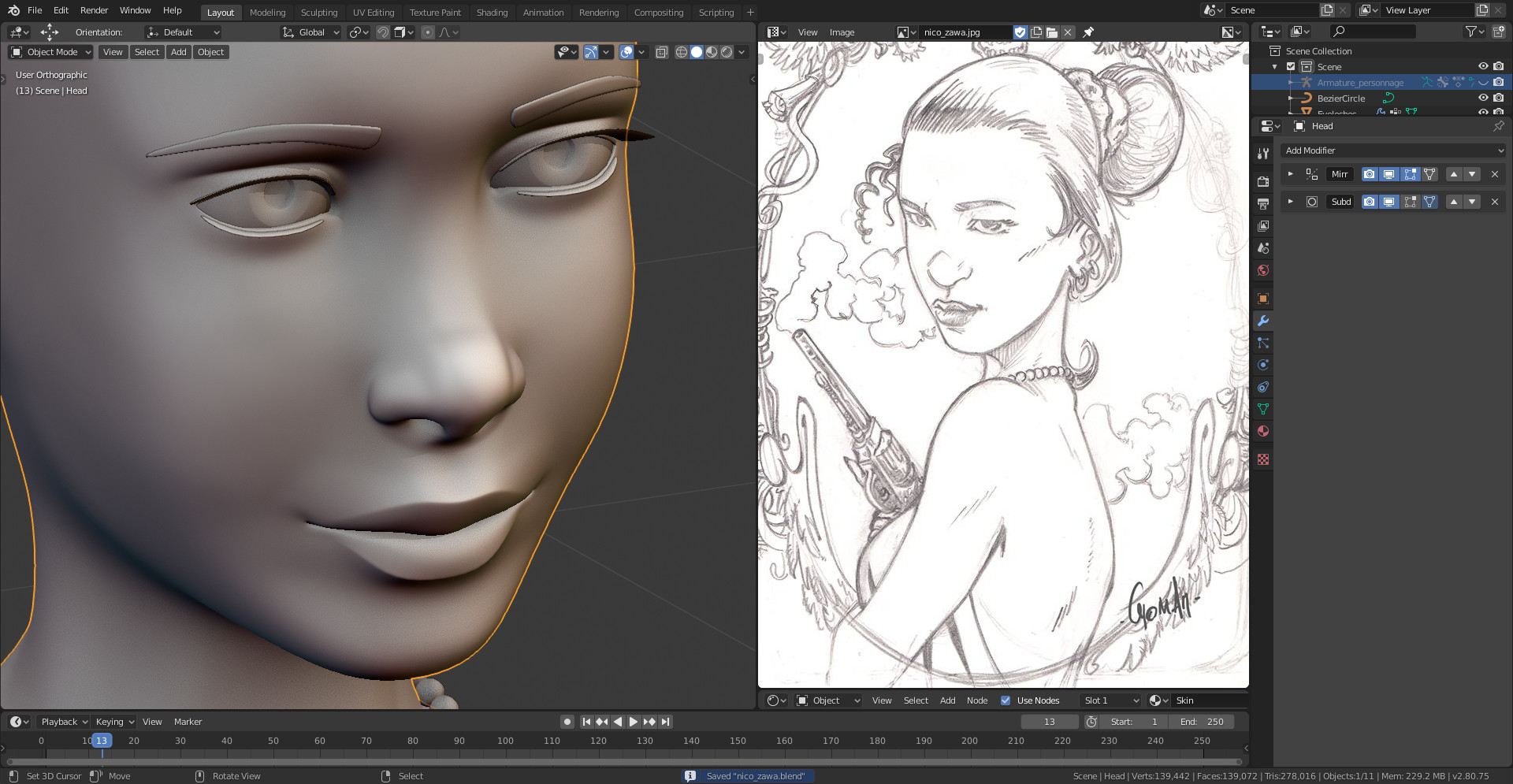Image resolution: width=1513 pixels, height=784 pixels.
Task: Open Scene properties tab
Action: (x=1263, y=247)
